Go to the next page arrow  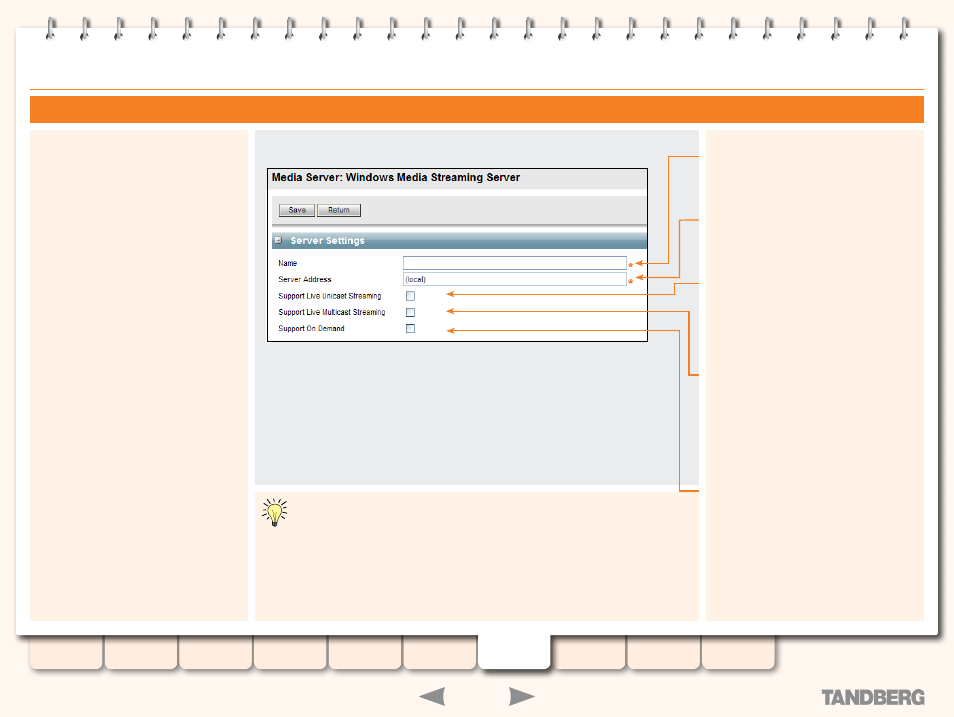pyautogui.click(x=521, y=696)
